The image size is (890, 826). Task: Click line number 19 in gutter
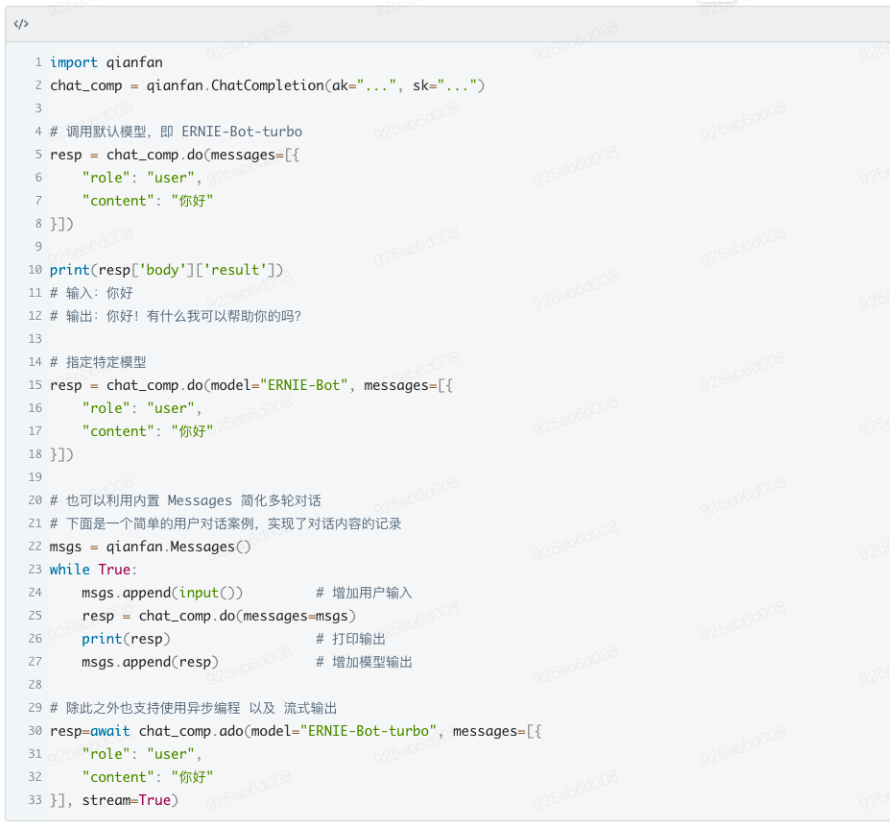point(35,477)
